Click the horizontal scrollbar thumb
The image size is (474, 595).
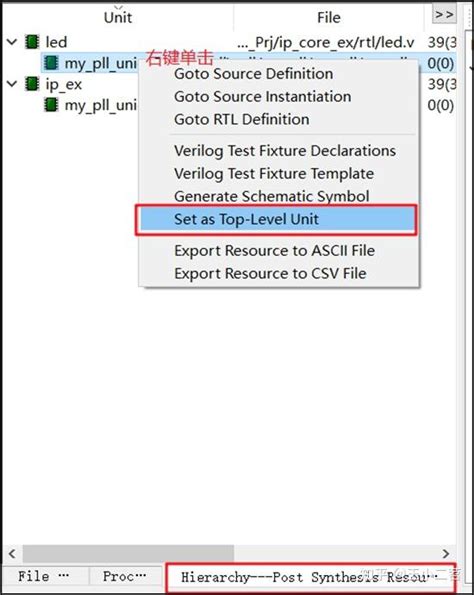[128, 554]
